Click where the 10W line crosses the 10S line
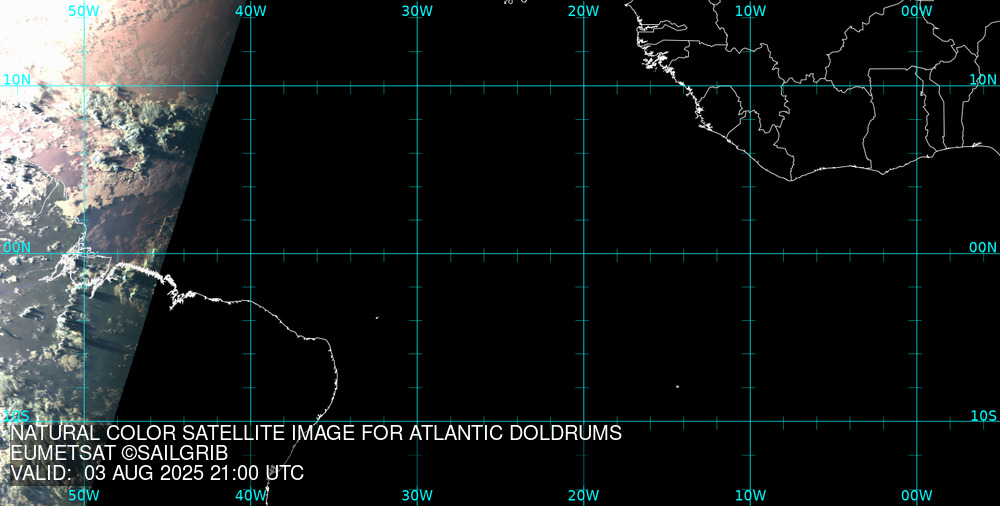The height and width of the screenshot is (506, 1000). tap(750, 421)
